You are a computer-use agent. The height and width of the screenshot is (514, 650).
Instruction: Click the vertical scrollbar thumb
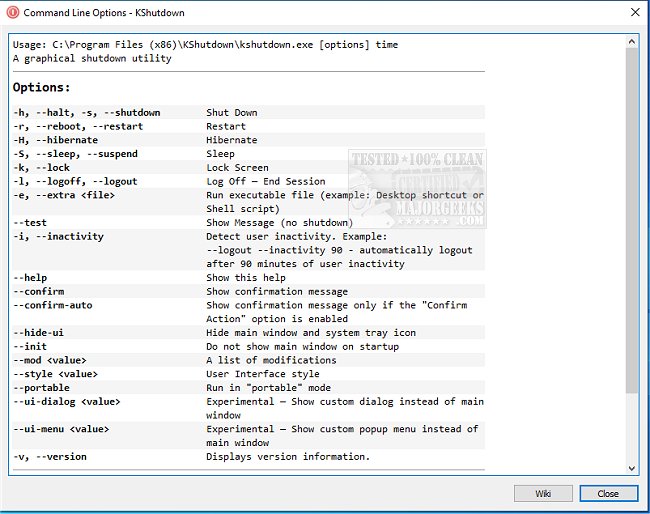(x=632, y=221)
